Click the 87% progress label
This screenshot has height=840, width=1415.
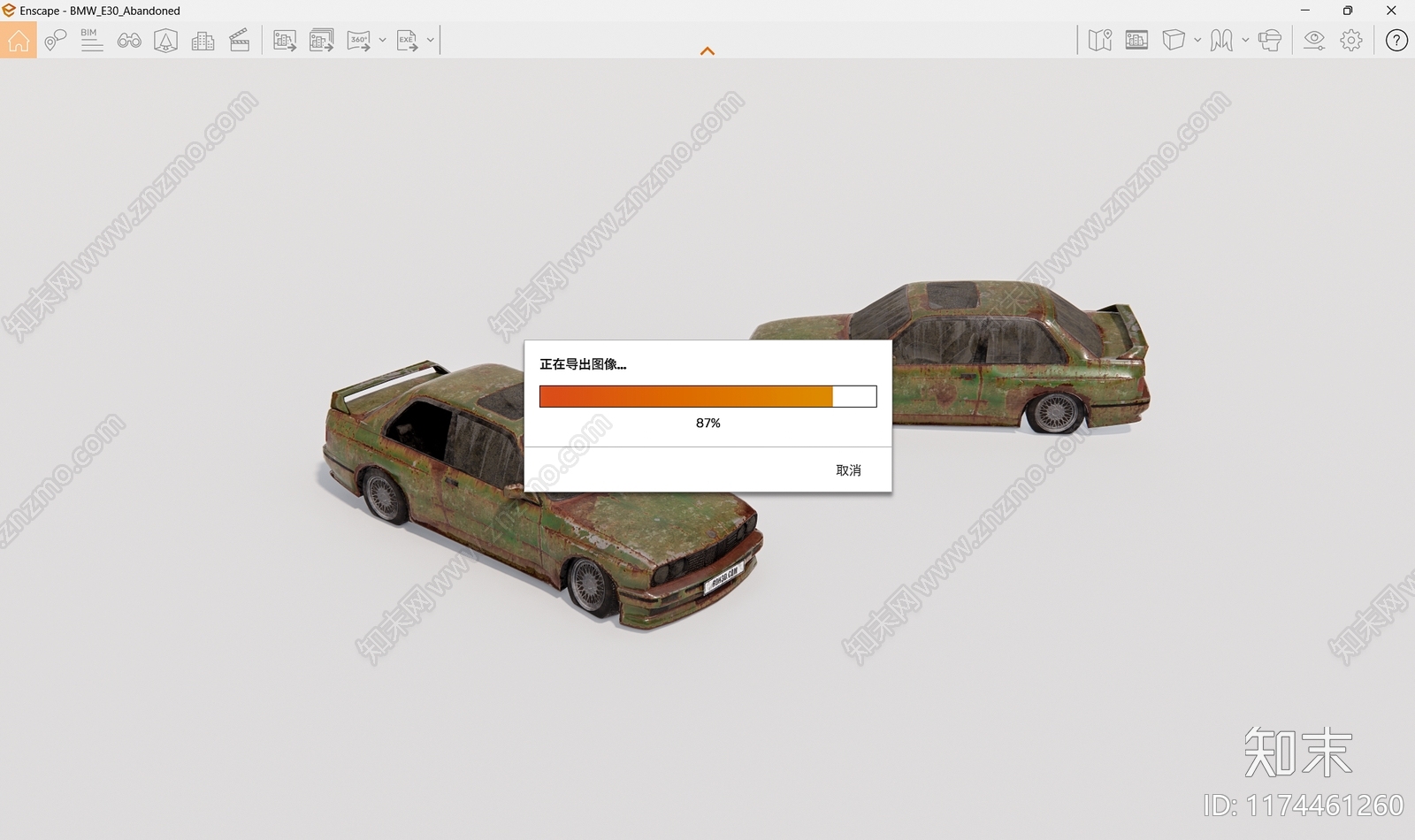[x=708, y=424]
